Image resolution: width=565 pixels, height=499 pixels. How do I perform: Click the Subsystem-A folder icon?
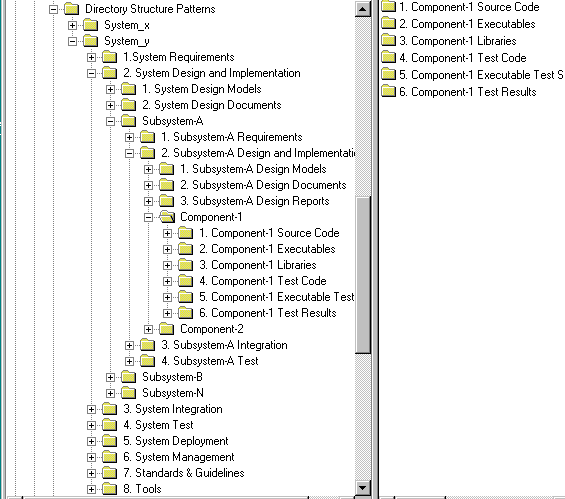click(x=129, y=121)
